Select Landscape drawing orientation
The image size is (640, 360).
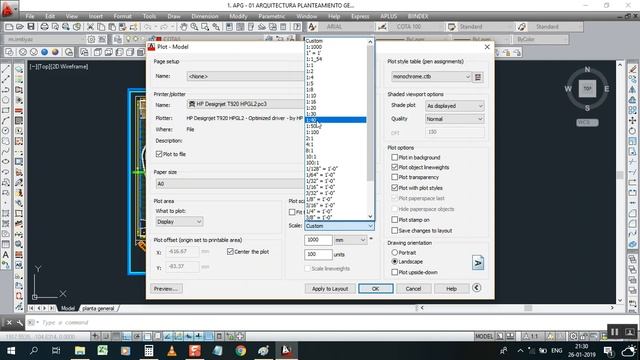tap(395, 261)
